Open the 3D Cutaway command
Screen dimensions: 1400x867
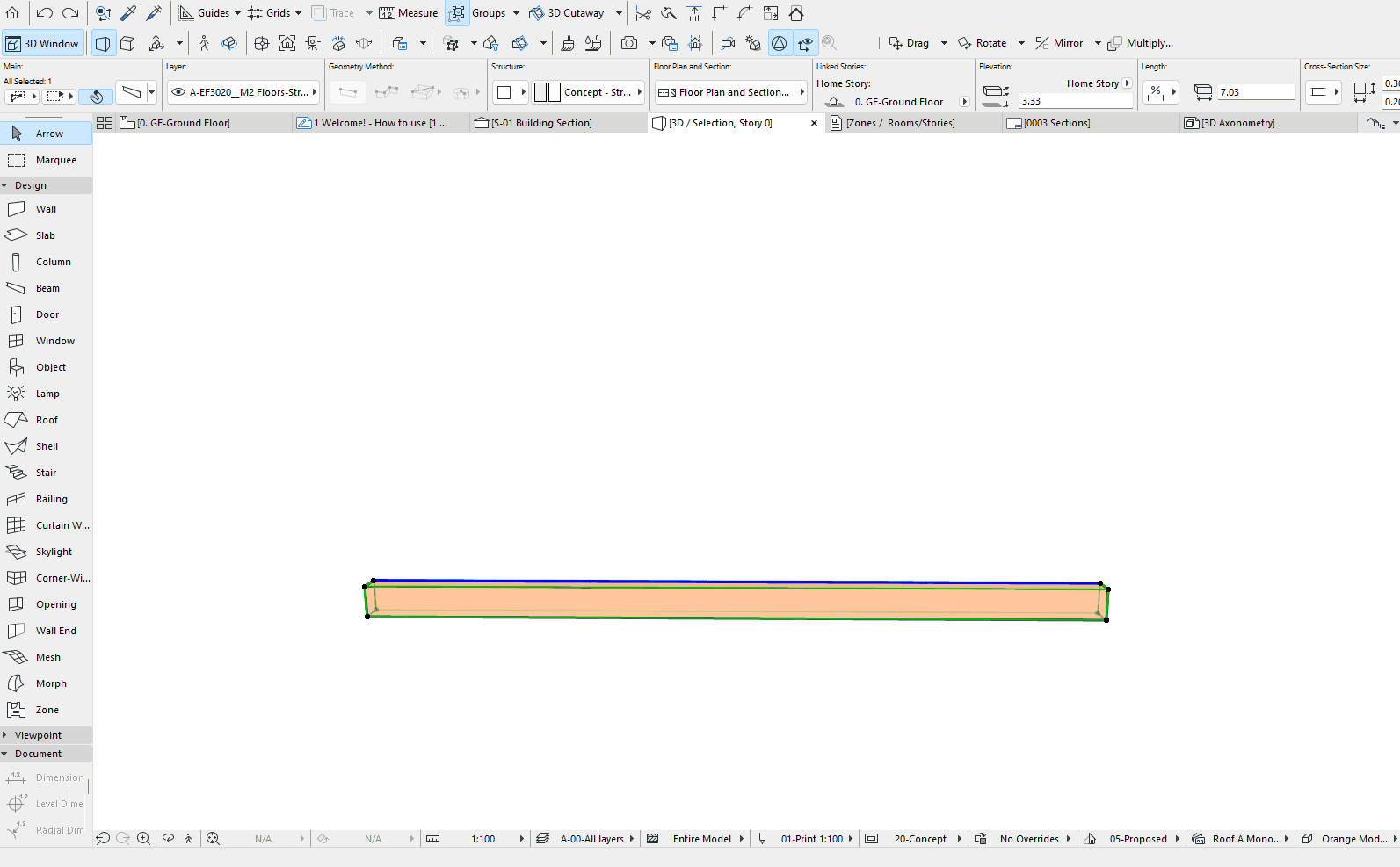click(x=567, y=13)
